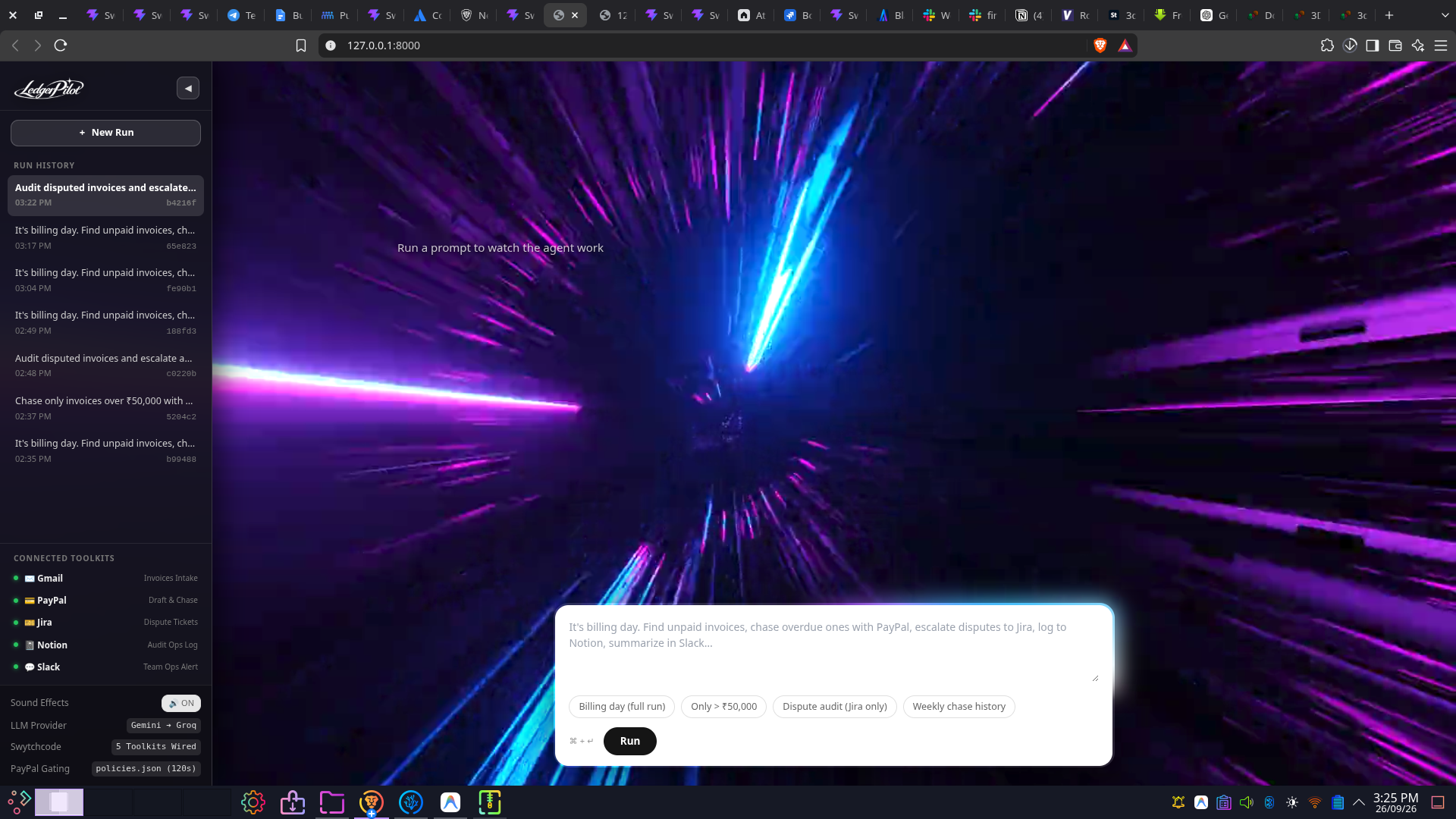Select the PayPal connected toolkit
This screenshot has height=819, width=1456.
click(x=105, y=600)
